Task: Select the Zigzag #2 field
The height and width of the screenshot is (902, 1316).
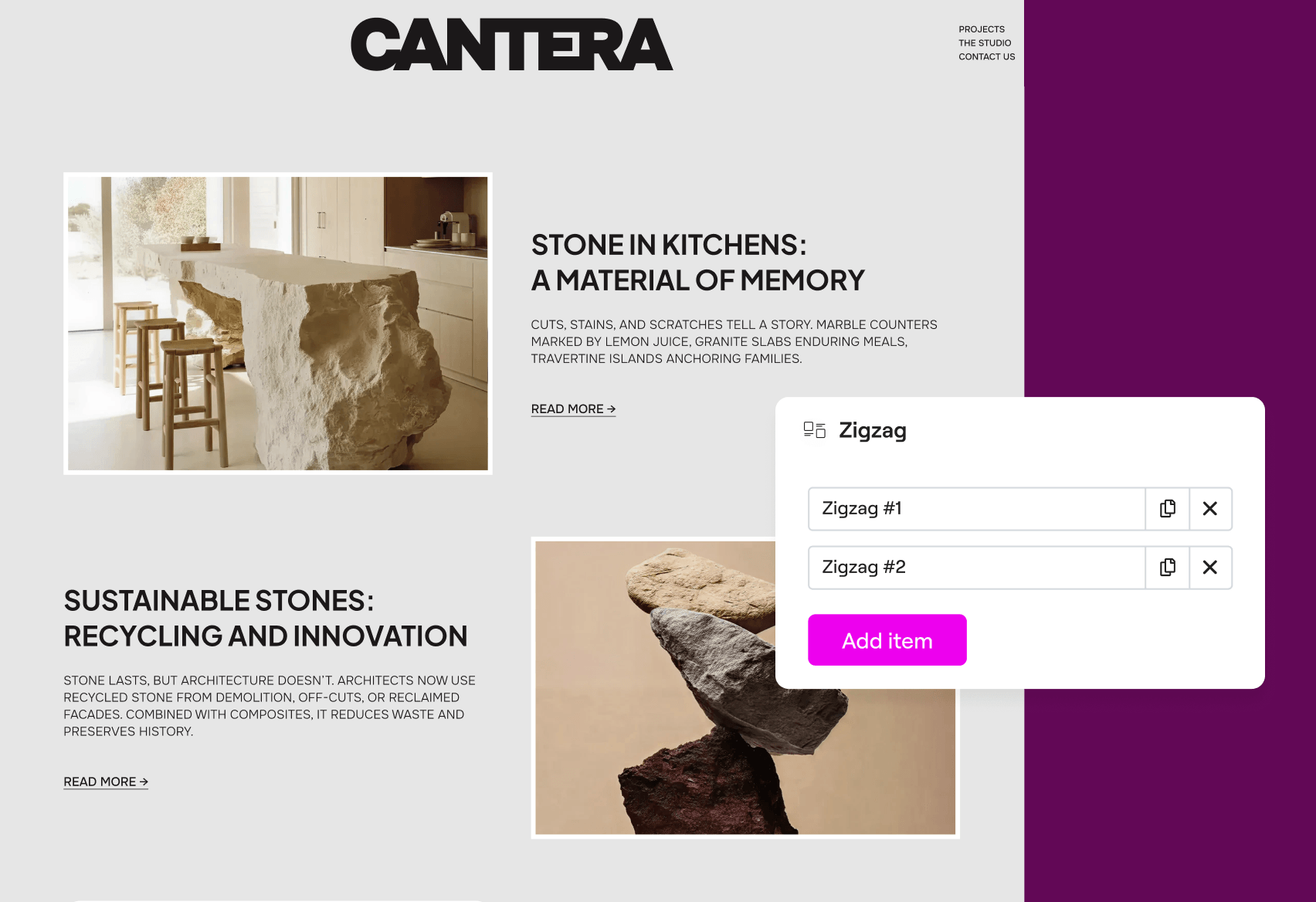Action: click(976, 568)
